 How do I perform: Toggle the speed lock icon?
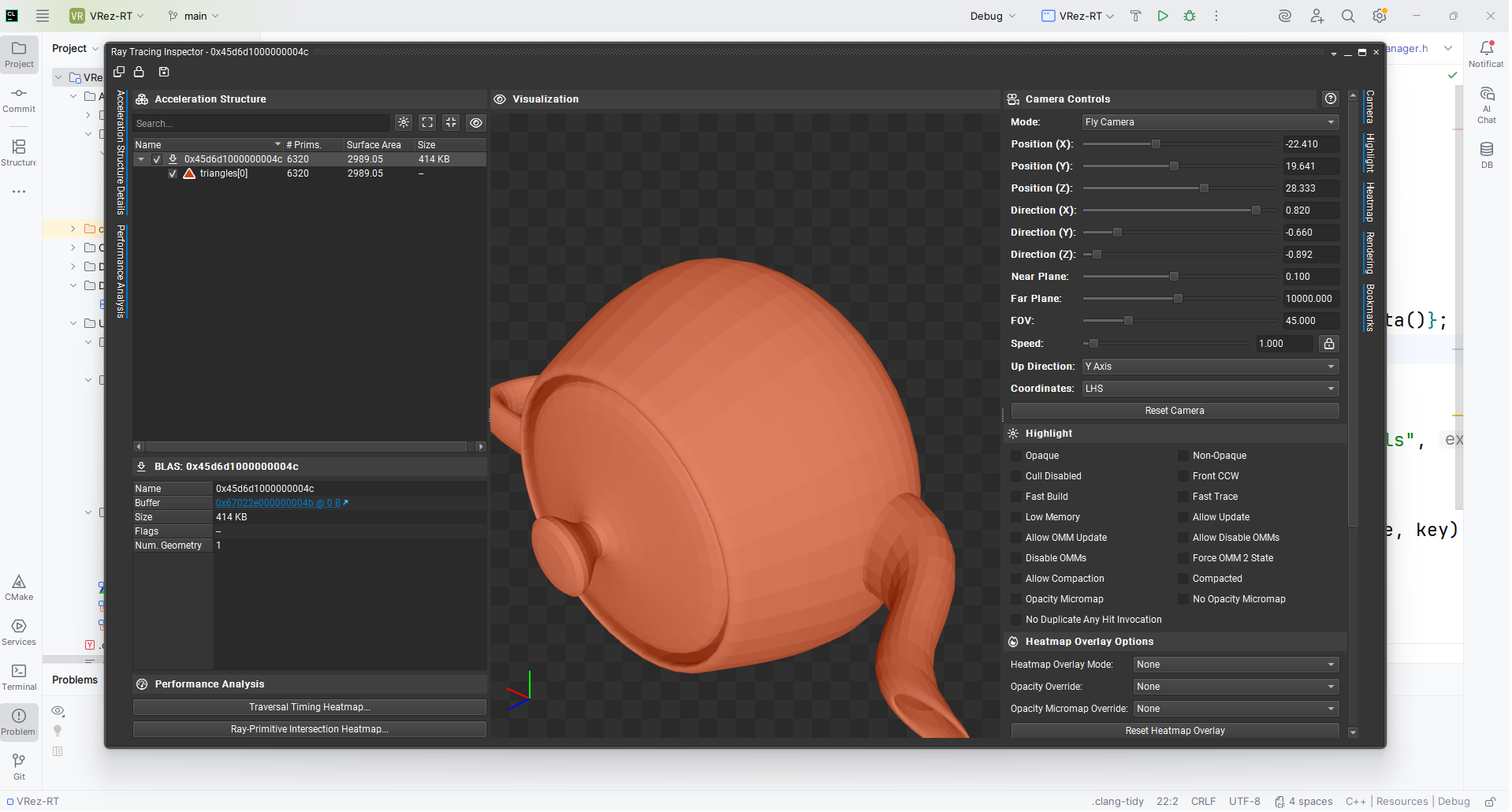click(1329, 344)
